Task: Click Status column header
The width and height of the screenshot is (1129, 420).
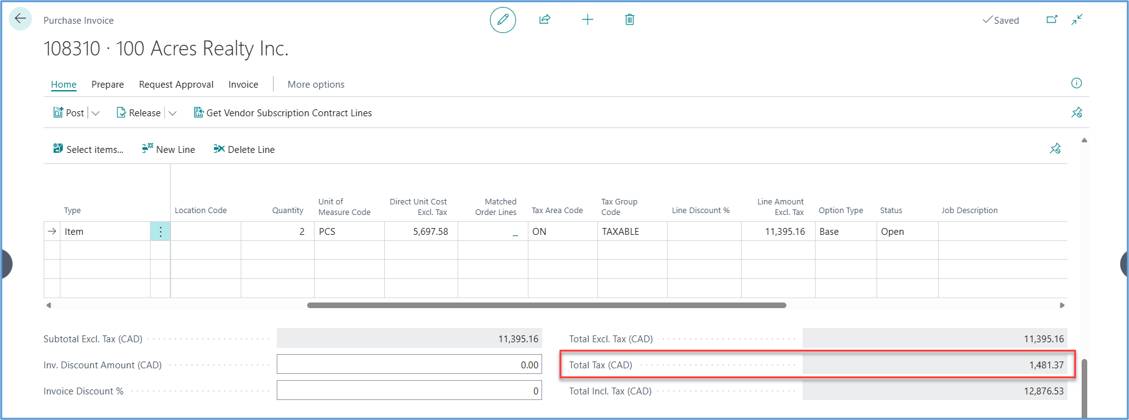Action: [x=891, y=210]
